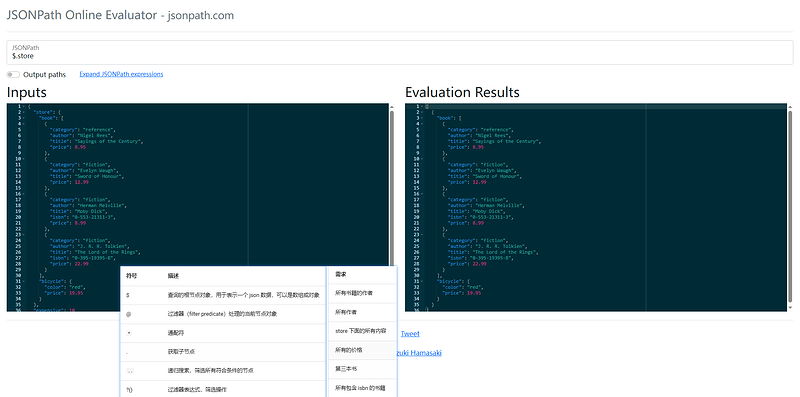This screenshot has height=397, width=800.
Task: Click the "store 下面的所有内容" row
Action: tap(362, 331)
